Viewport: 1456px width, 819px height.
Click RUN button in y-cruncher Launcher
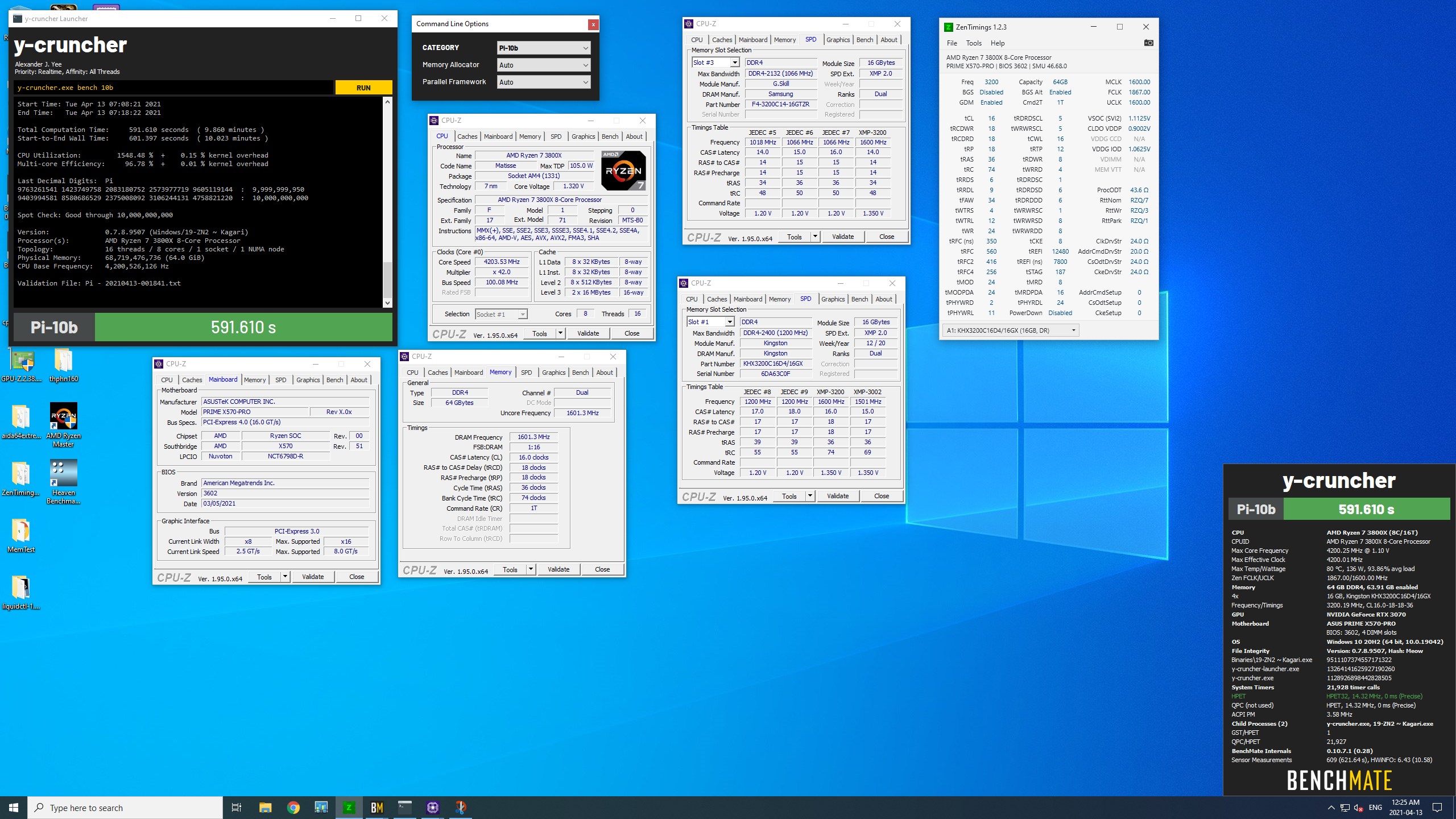363,88
